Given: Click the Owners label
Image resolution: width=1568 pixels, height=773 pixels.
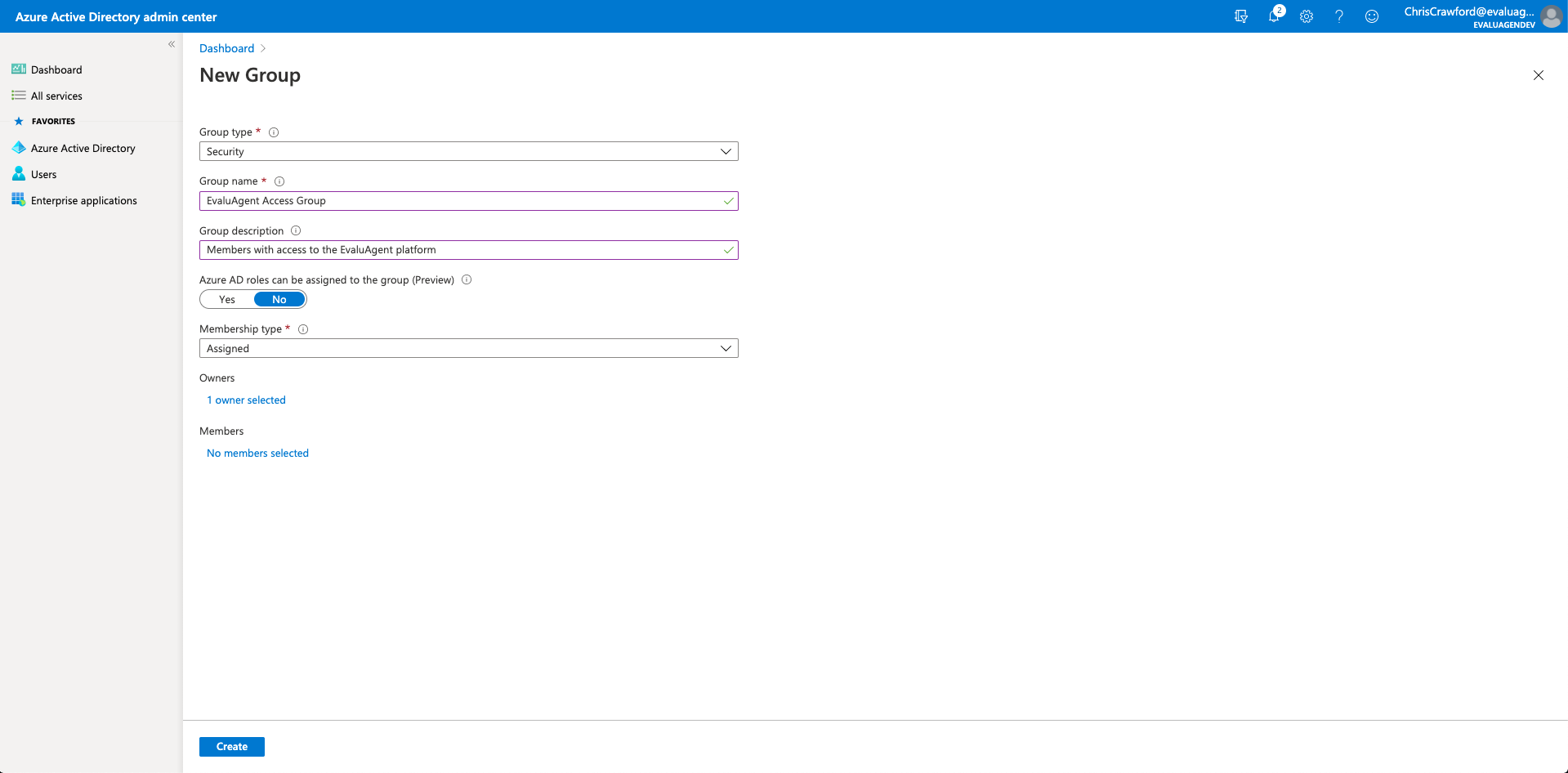Looking at the screenshot, I should pos(217,378).
